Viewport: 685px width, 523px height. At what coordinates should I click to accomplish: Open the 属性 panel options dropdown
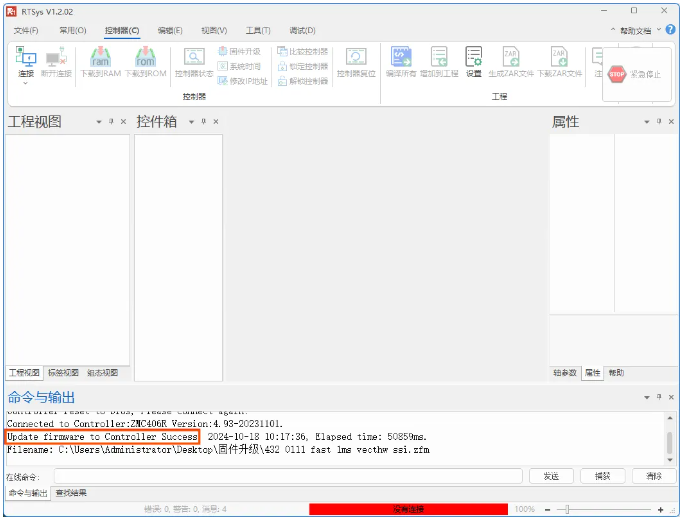(x=647, y=122)
